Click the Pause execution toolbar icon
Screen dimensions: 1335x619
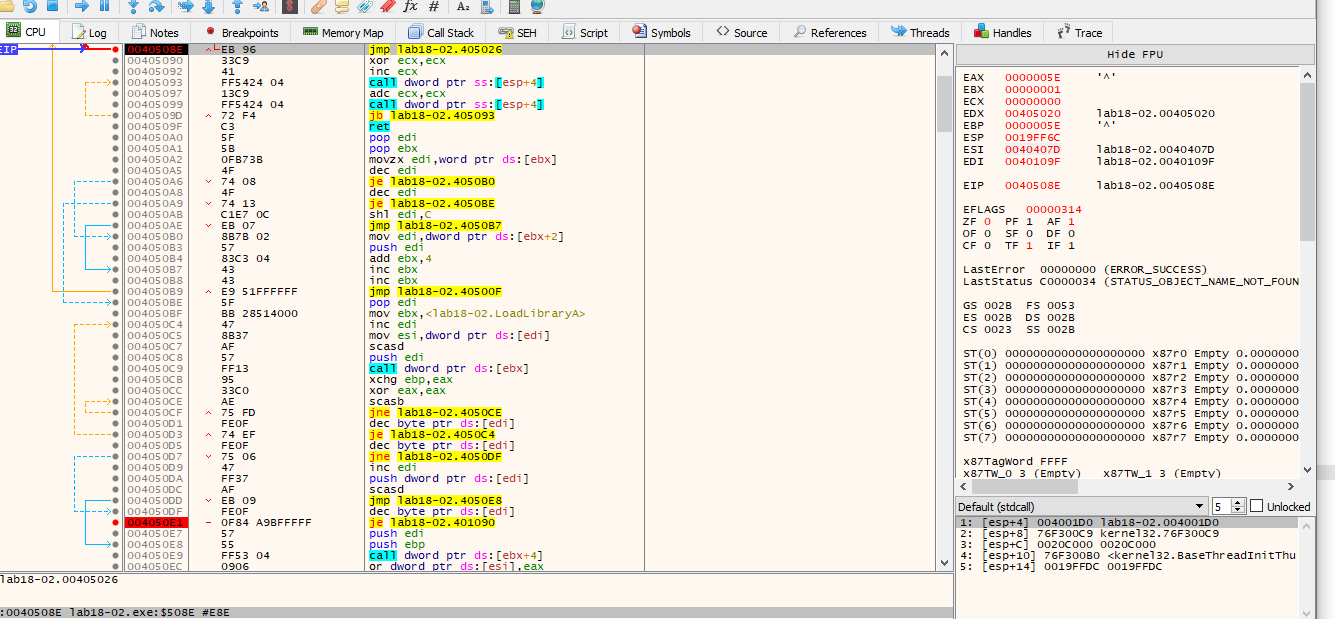pyautogui.click(x=104, y=6)
